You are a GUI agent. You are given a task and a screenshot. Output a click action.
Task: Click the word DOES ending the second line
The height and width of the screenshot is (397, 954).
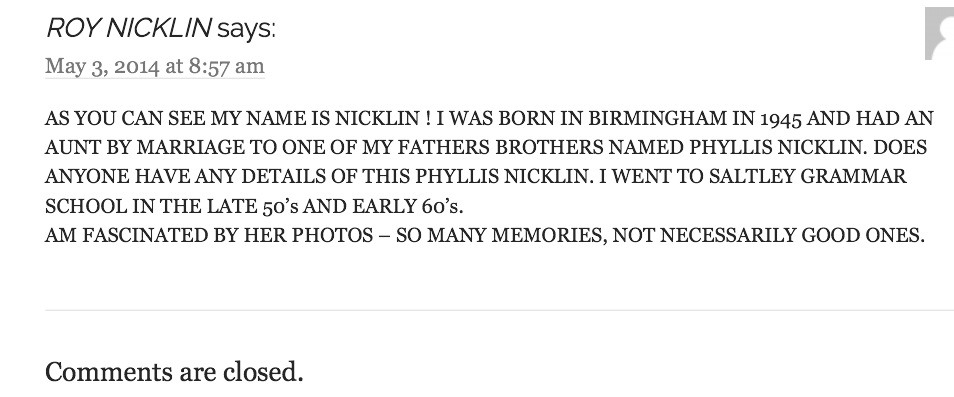click(901, 147)
